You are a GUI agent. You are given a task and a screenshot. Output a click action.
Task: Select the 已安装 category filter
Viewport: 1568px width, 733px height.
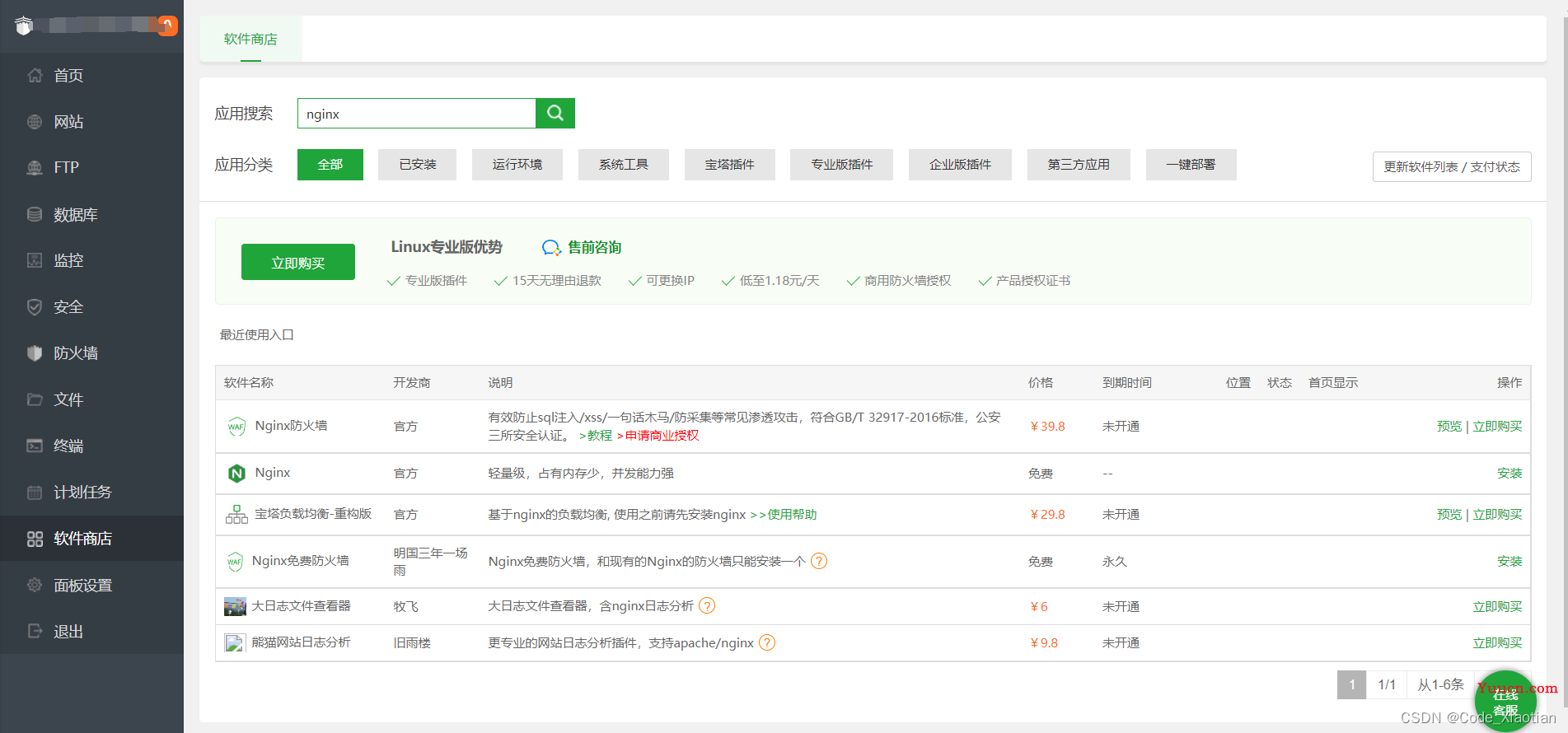[418, 165]
